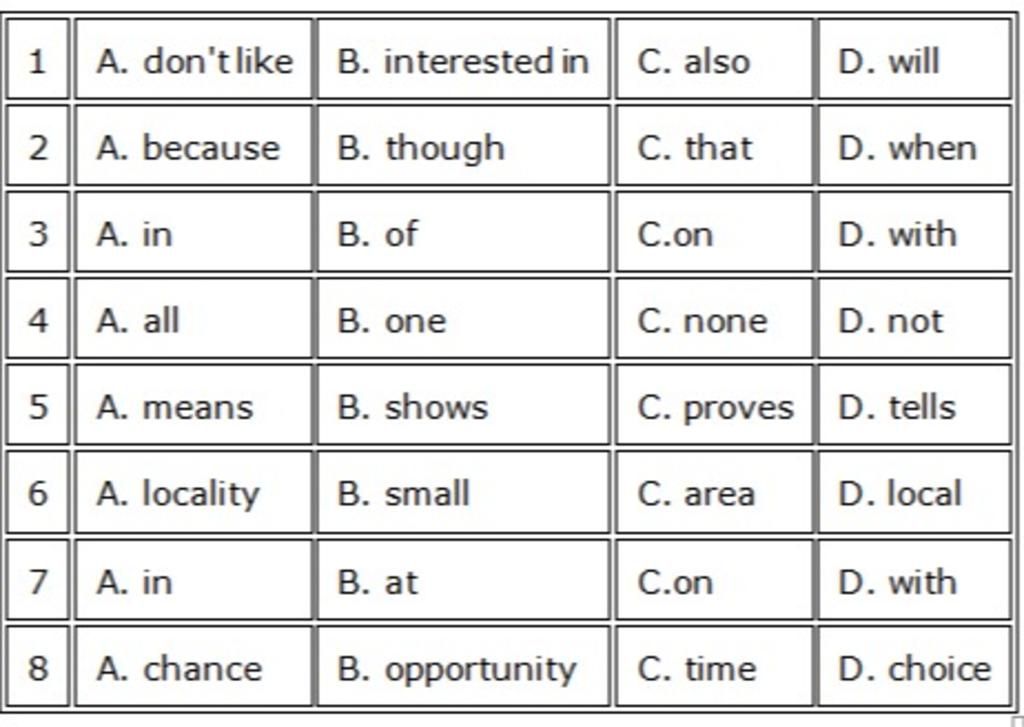Screen dimensions: 1024x727
Task: Select option D. choice
Action: tap(914, 669)
